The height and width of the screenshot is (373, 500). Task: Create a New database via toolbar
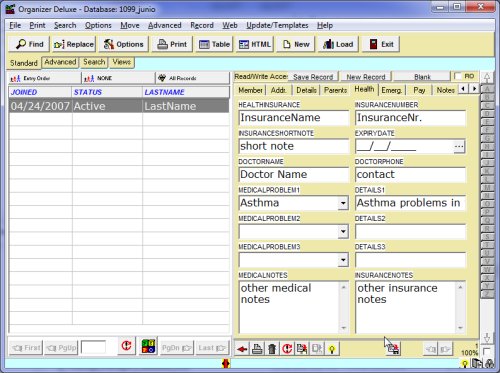pyautogui.click(x=296, y=44)
